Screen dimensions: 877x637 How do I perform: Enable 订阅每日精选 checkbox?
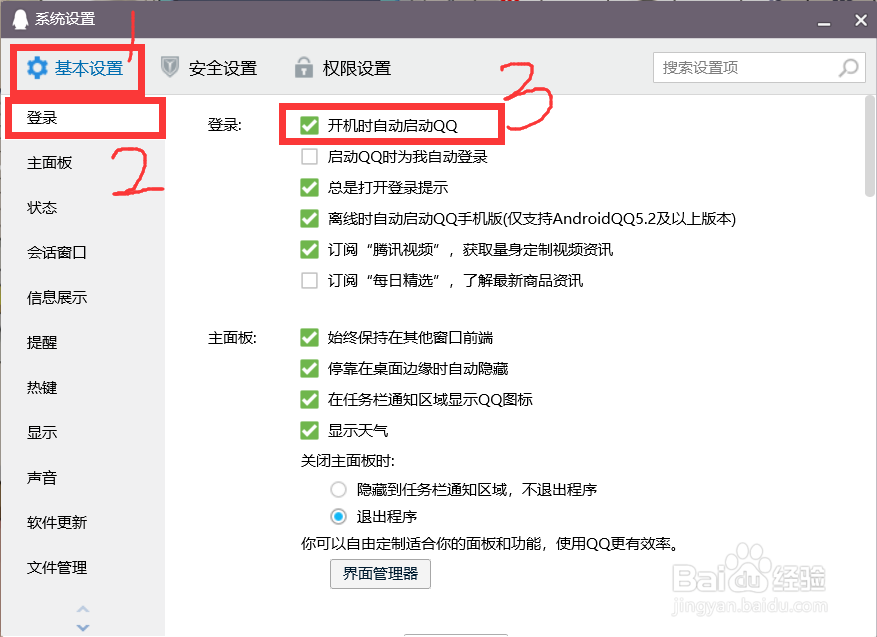click(309, 280)
